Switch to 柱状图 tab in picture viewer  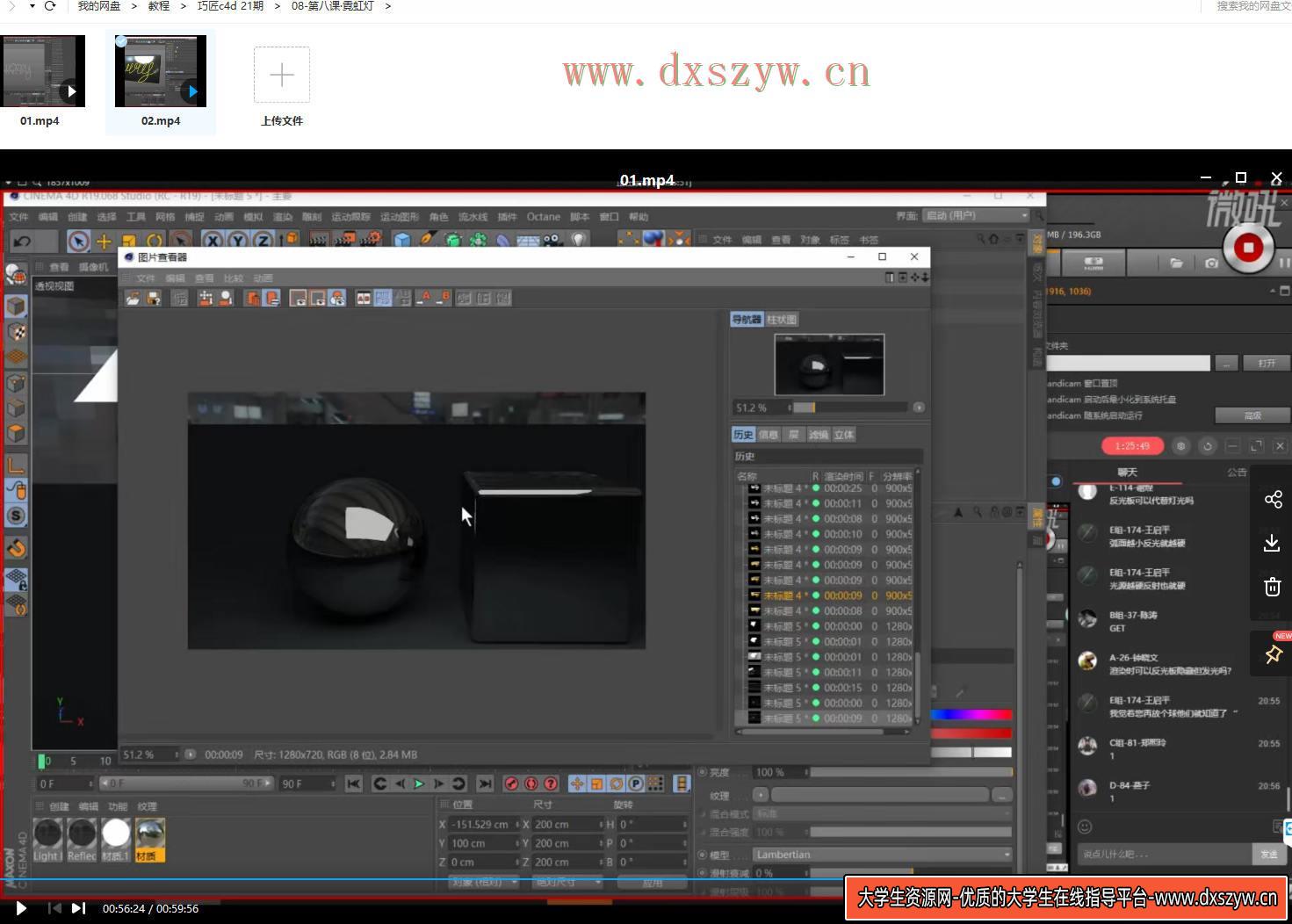[782, 320]
